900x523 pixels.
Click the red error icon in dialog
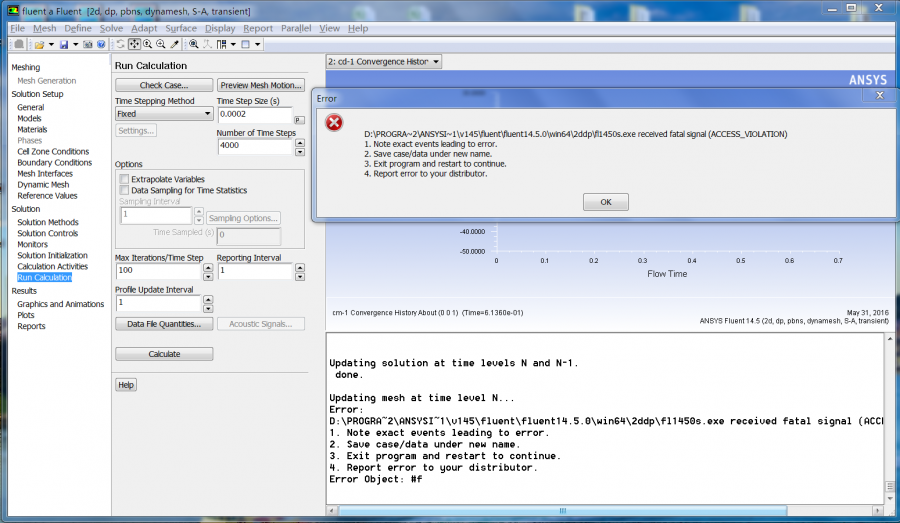tap(334, 122)
